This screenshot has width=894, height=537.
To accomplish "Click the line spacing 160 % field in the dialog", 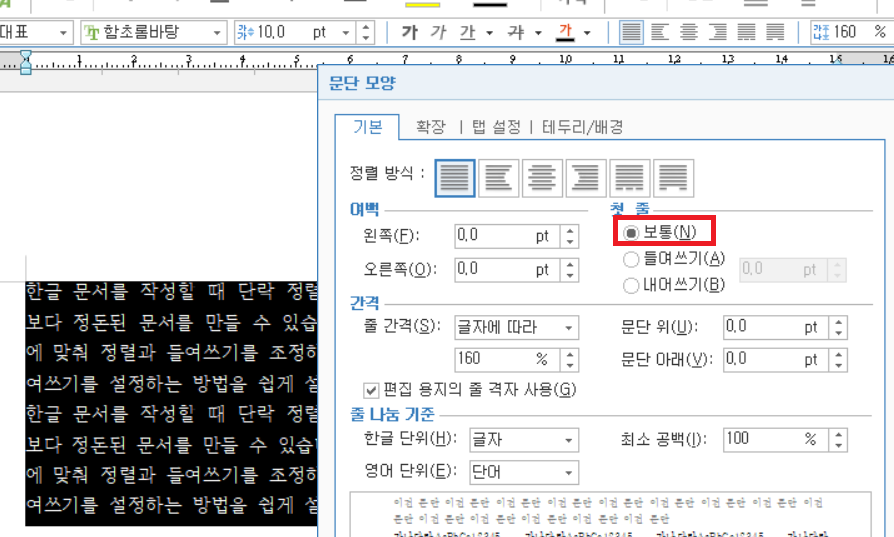I will (x=507, y=359).
